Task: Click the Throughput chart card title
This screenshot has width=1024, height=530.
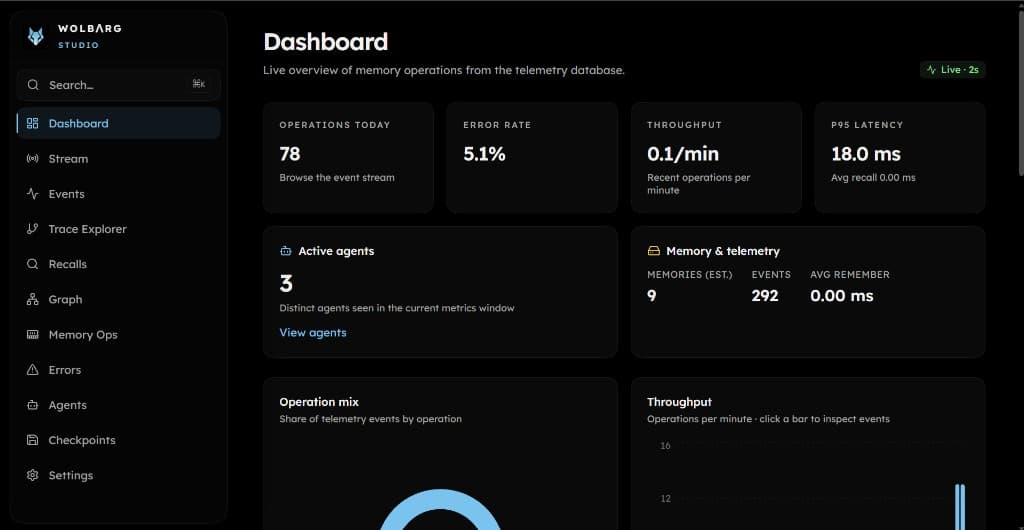Action: coord(679,402)
